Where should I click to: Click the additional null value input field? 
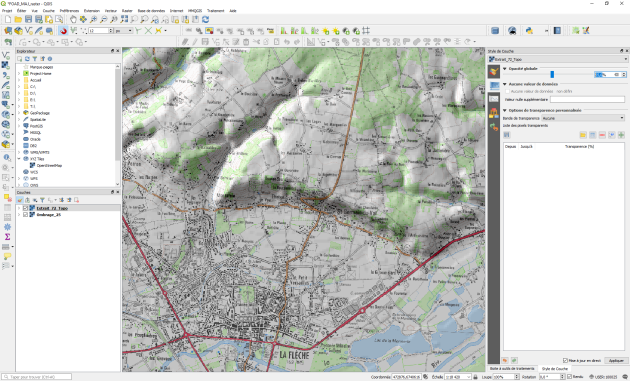click(x=587, y=99)
